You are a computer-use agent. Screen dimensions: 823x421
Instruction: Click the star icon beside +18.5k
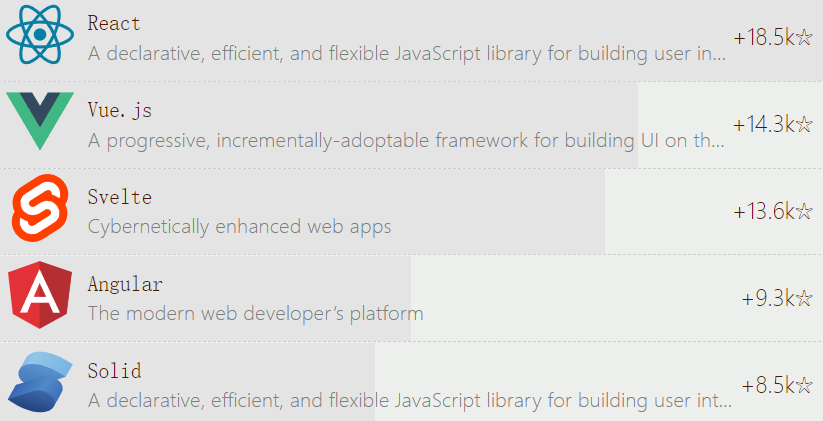[805, 38]
